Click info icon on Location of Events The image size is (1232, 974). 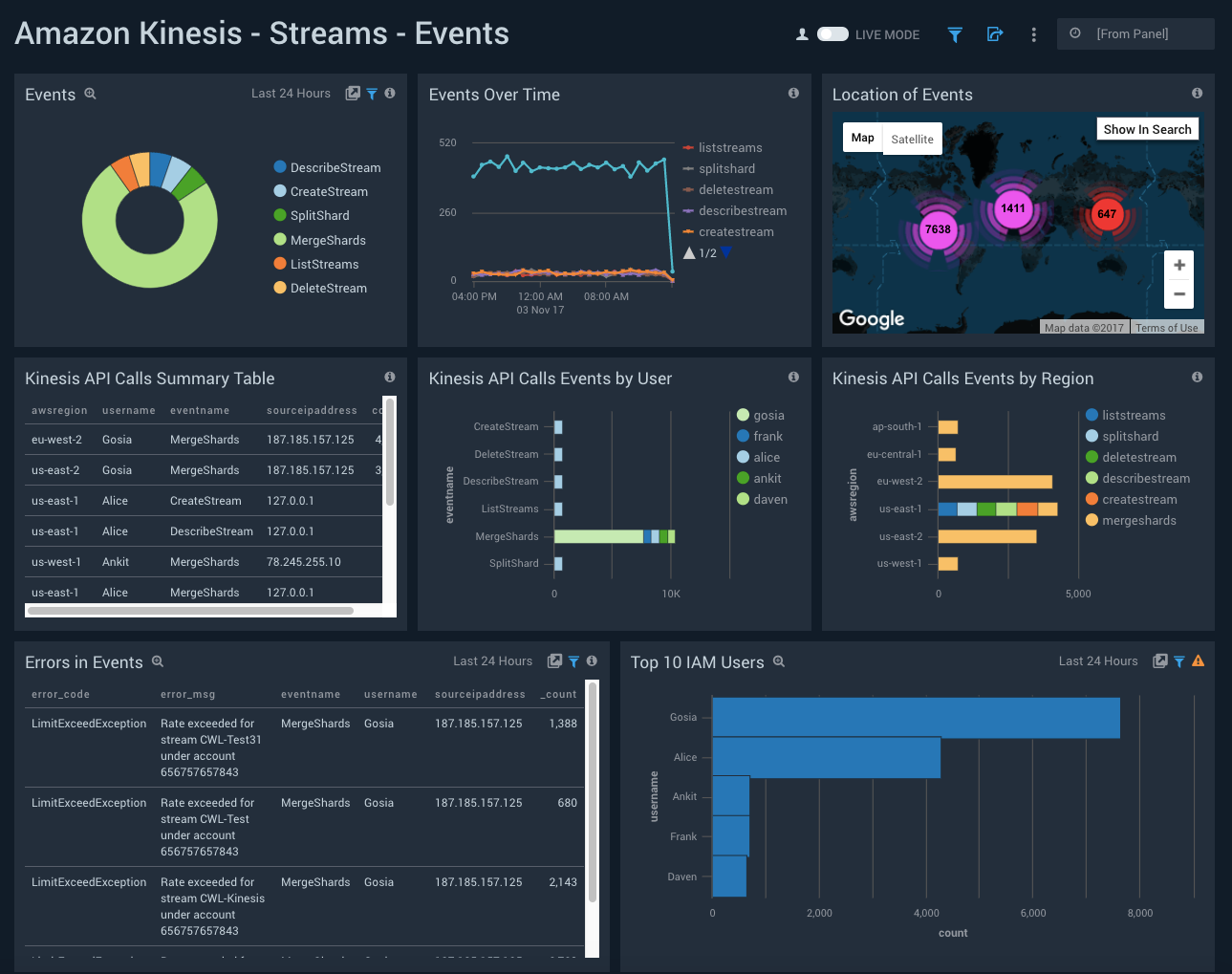1197,94
